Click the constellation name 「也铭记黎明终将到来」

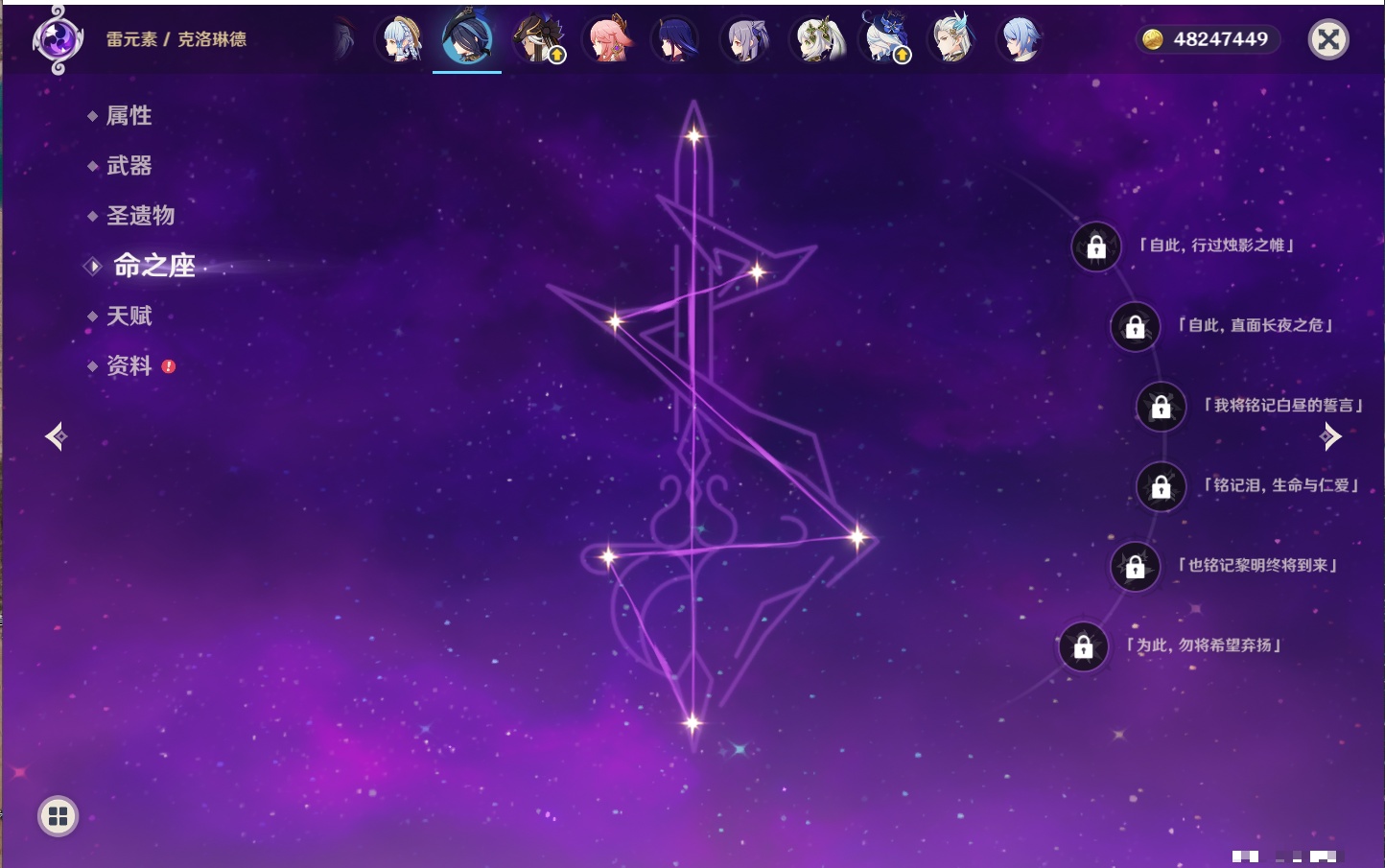(1256, 566)
